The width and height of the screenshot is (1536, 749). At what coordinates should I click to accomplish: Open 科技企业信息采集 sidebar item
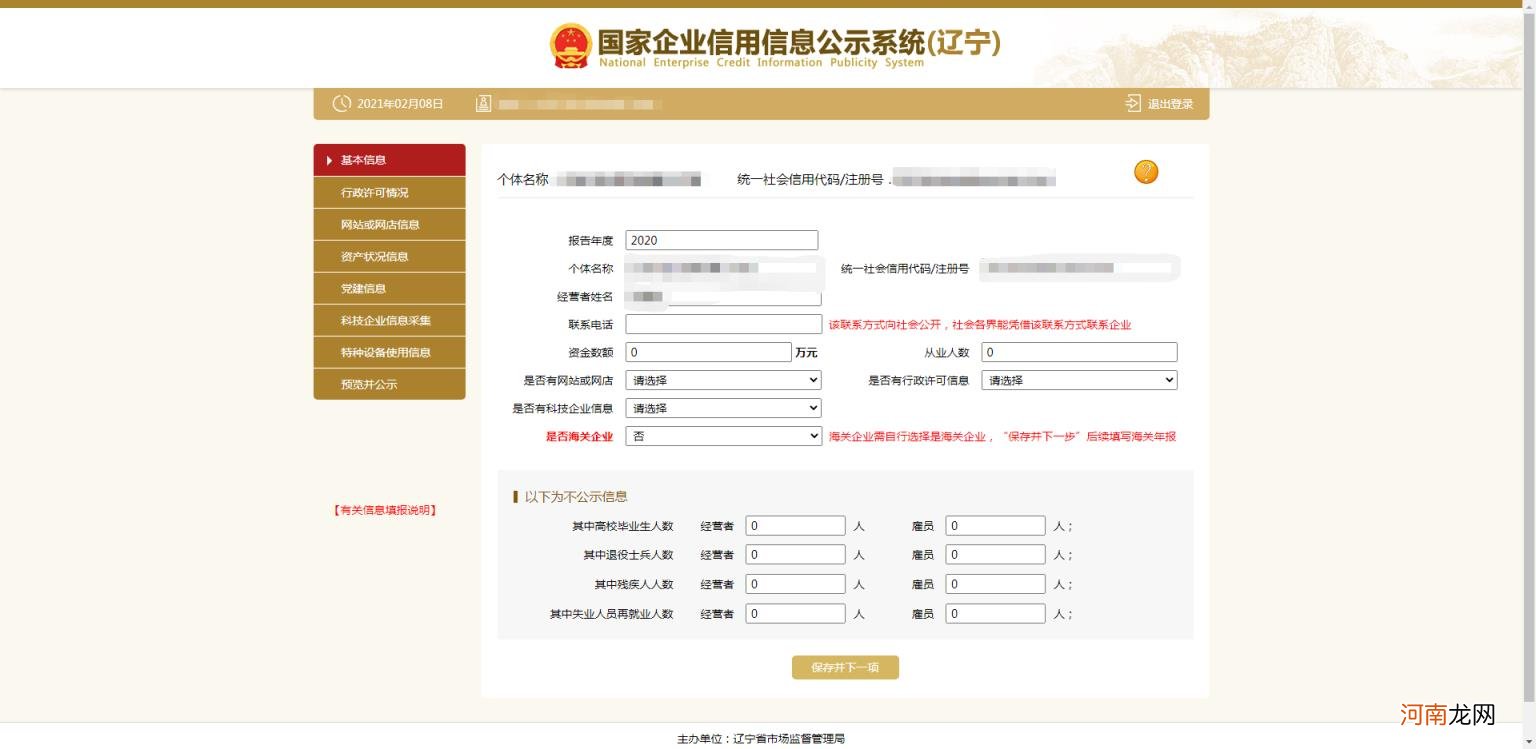(x=389, y=320)
